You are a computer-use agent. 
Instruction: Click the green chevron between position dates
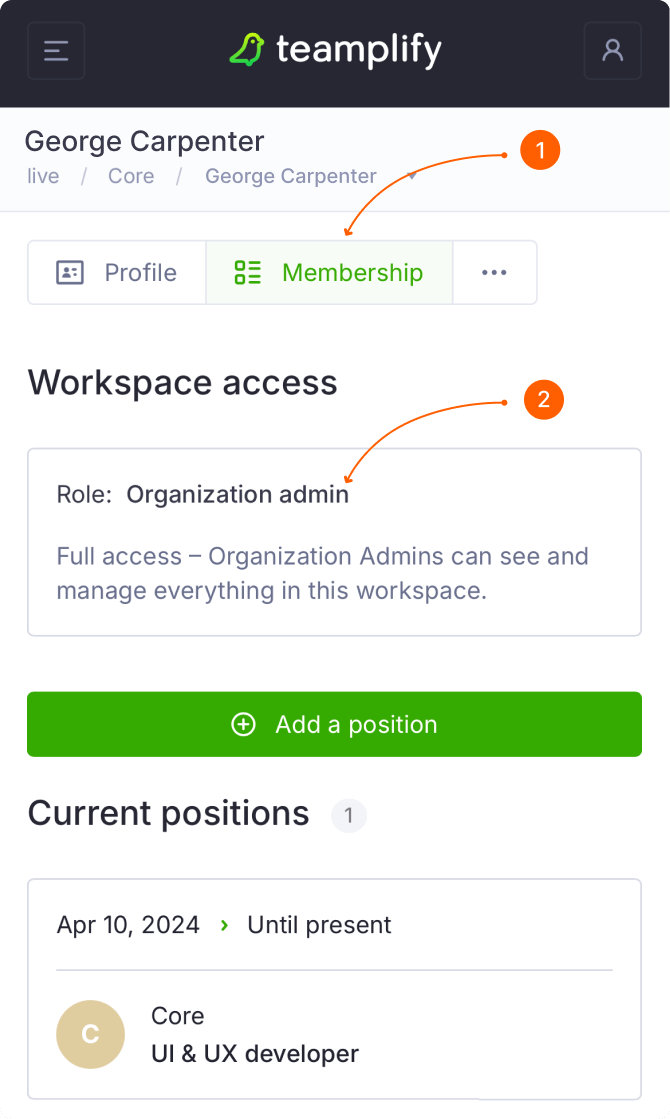224,926
